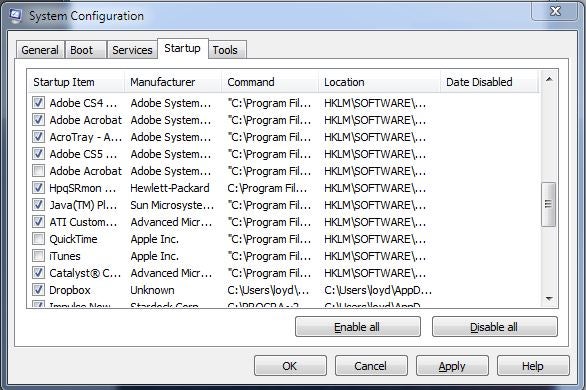The width and height of the screenshot is (586, 390).
Task: Close the System Configuration window
Action: (555, 11)
